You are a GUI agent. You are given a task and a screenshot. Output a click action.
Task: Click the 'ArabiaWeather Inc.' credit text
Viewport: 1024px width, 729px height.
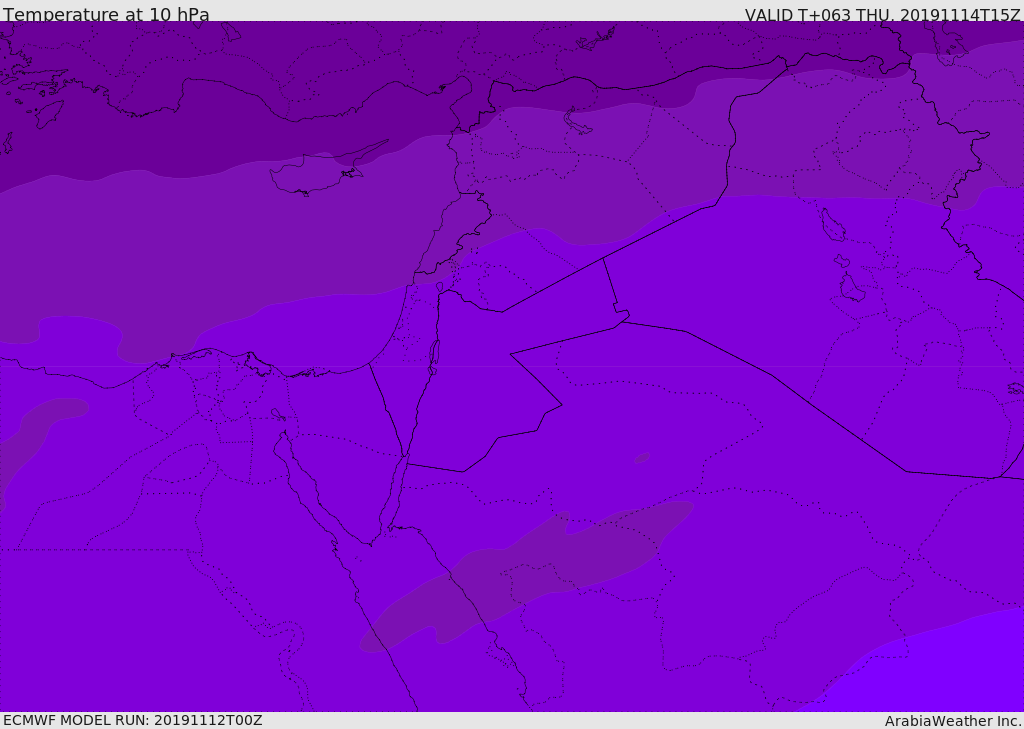click(x=953, y=721)
